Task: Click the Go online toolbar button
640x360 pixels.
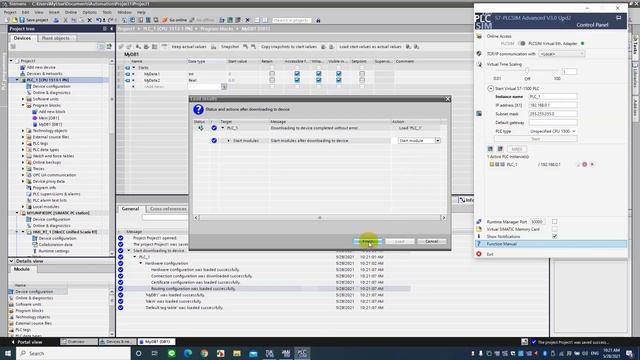Action: pos(174,20)
